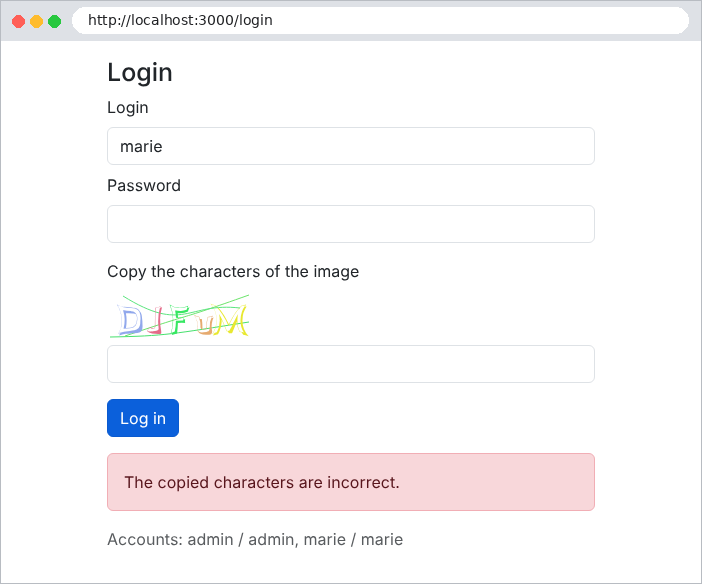Maximize window with the green dot
Viewport: 702px width, 584px height.
(x=55, y=21)
